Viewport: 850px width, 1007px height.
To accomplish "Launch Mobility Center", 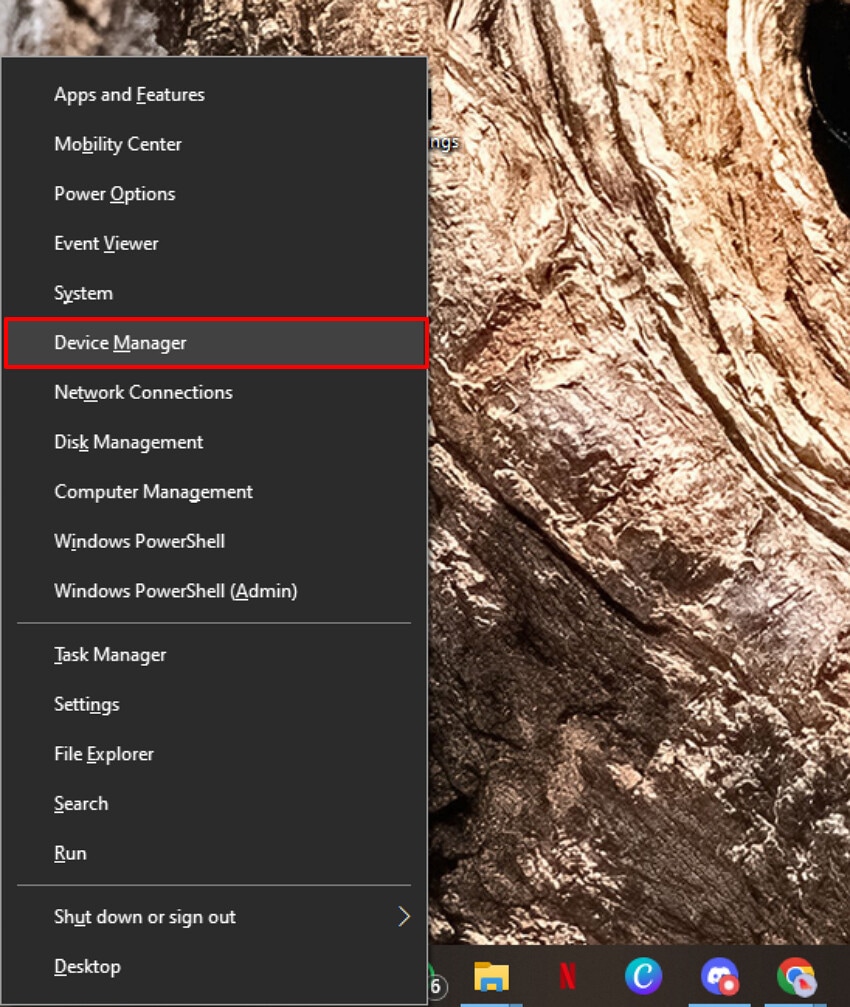I will (x=117, y=144).
